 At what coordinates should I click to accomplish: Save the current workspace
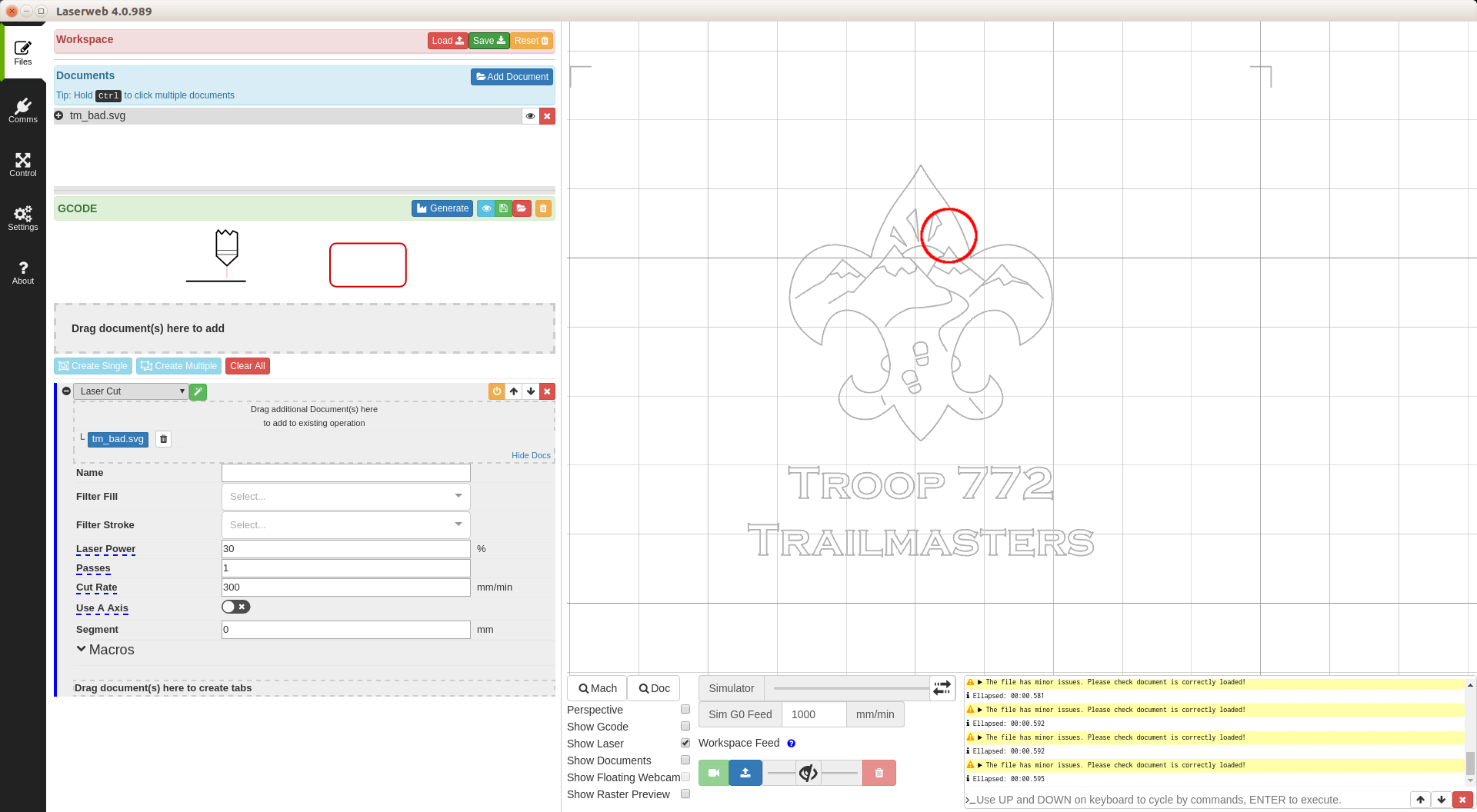pos(489,41)
